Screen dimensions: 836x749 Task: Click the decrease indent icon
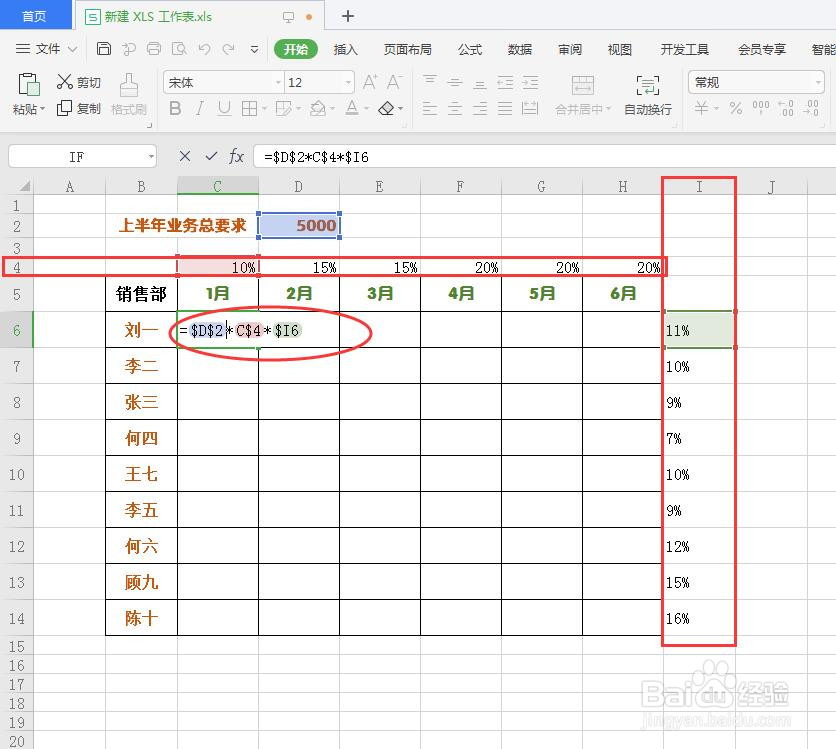pos(505,82)
